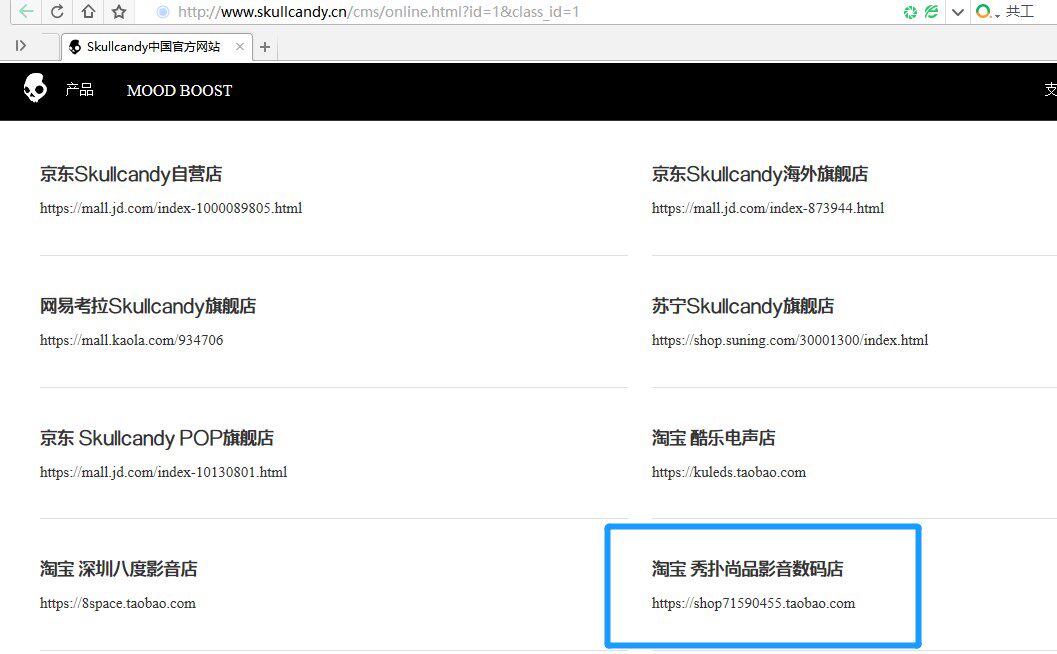
Task: Open the shop71590455.taobao.com link
Action: click(x=753, y=603)
